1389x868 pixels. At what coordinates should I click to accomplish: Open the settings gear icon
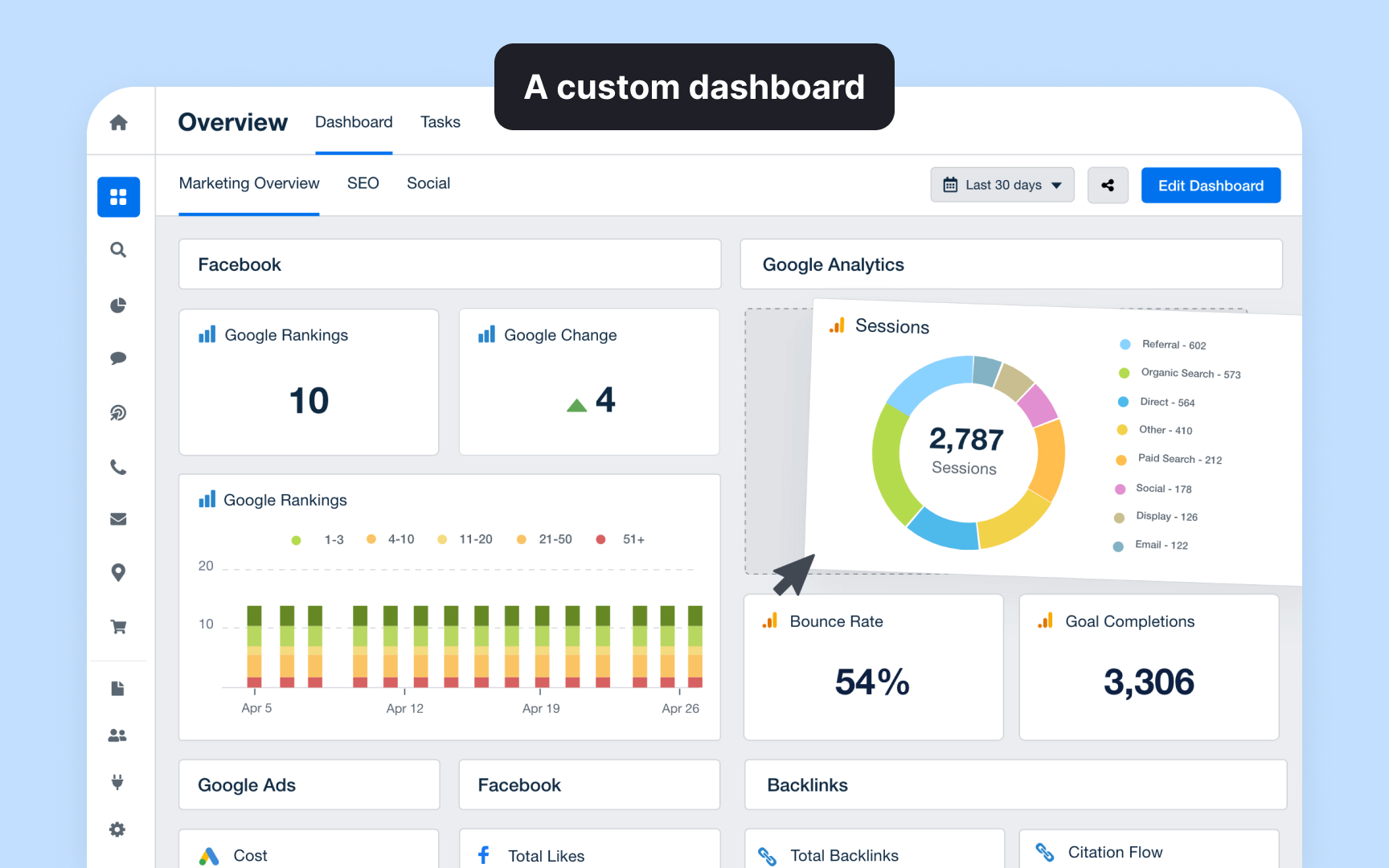(118, 829)
